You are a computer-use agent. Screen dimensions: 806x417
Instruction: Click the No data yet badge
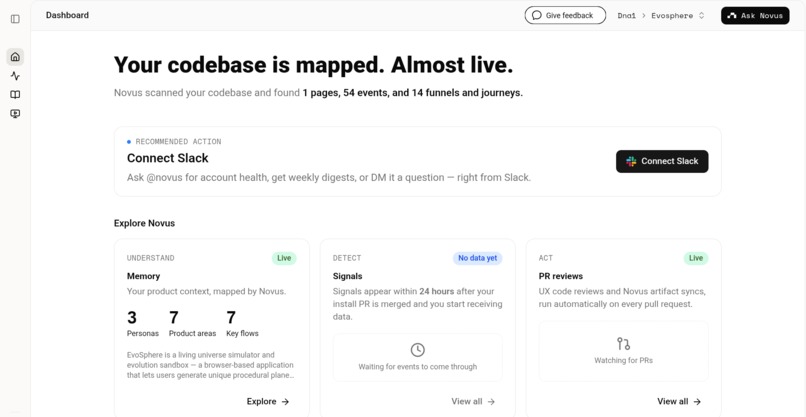click(x=478, y=258)
